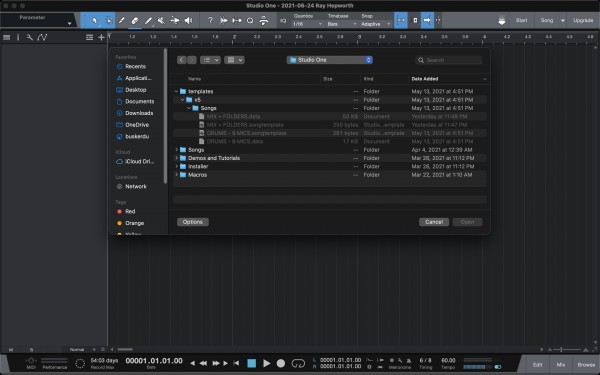
Task: Click the Options button
Action: (x=193, y=222)
